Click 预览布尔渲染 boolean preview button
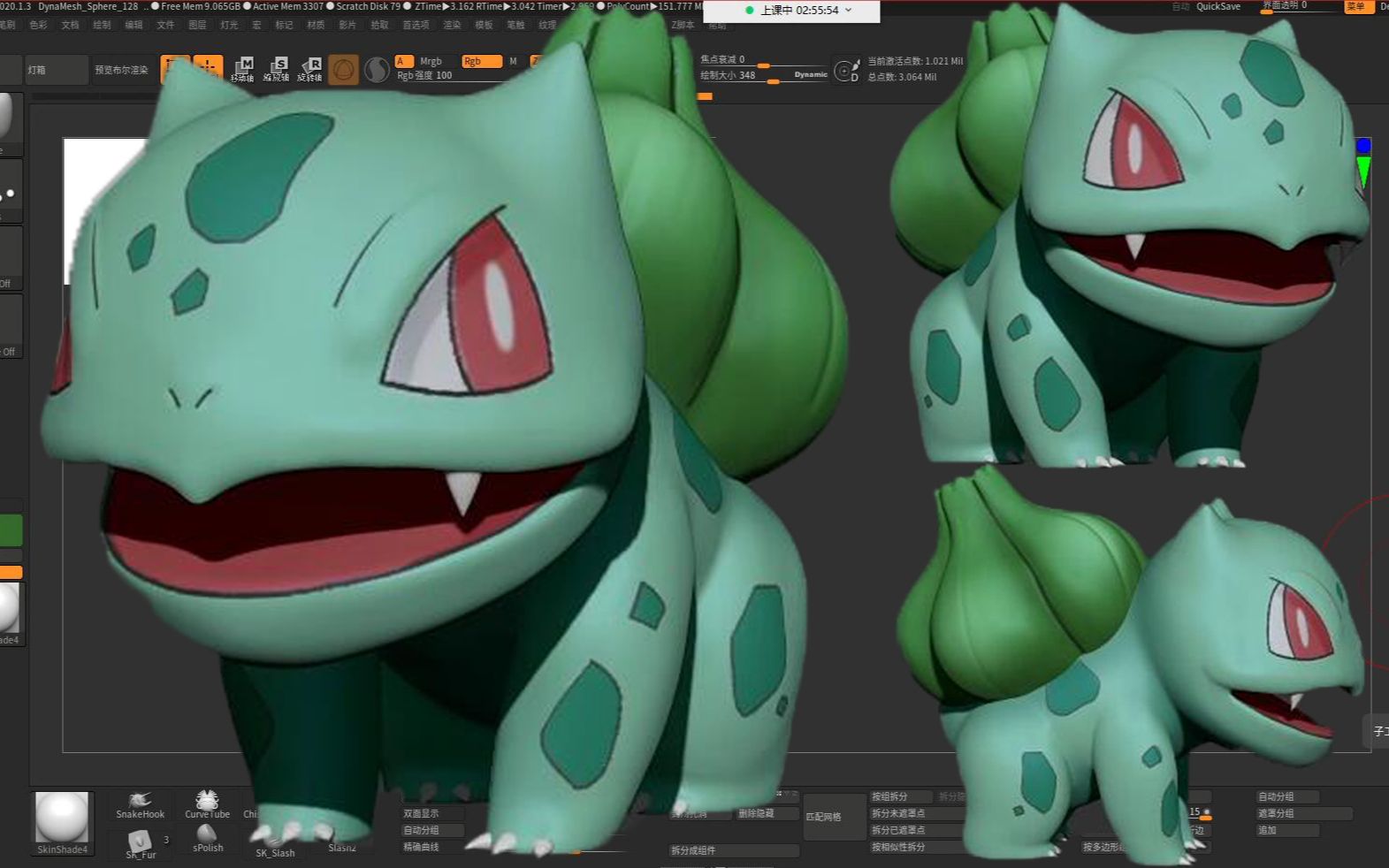 coord(122,70)
